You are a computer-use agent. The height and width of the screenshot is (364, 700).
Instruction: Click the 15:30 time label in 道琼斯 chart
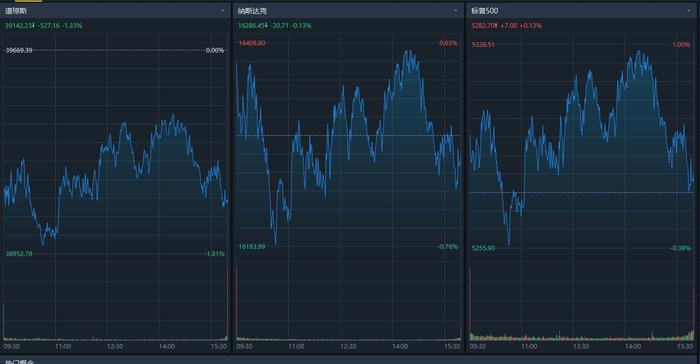point(219,346)
